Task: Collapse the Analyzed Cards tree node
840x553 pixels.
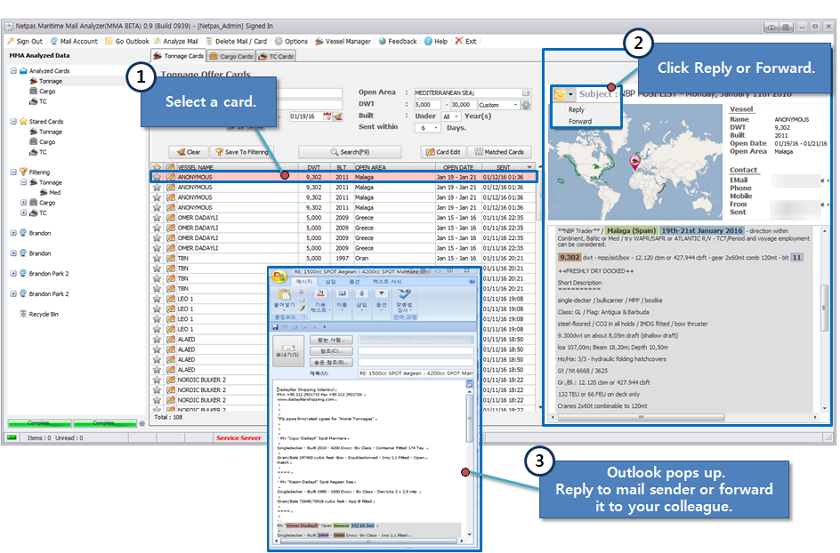Action: [13, 71]
